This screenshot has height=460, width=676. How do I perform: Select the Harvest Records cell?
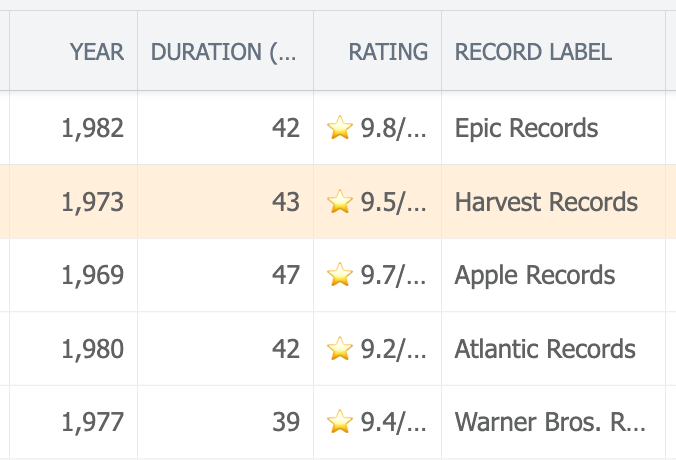(553, 201)
